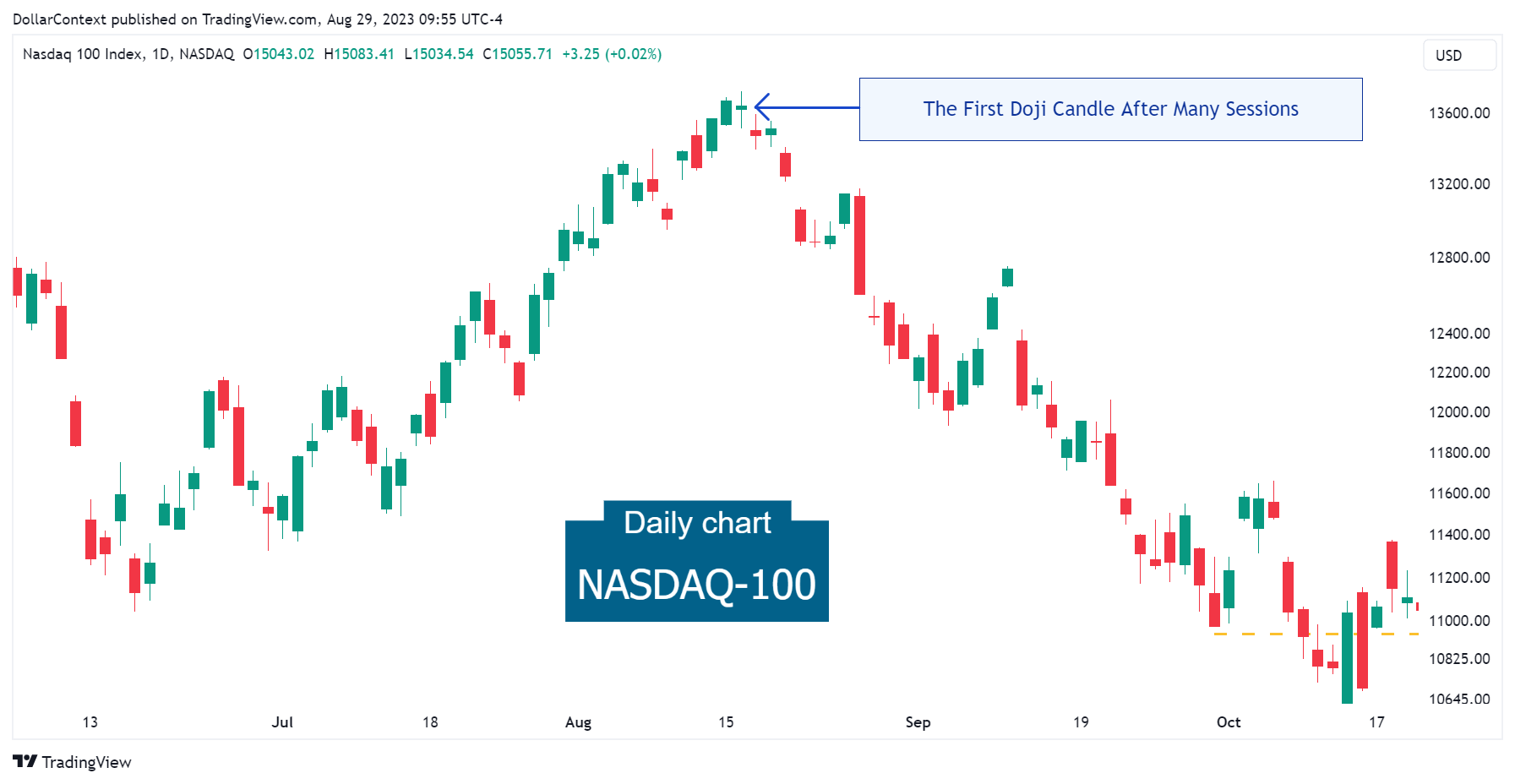Click the Daily chart NASDAQ-100 label box
The image size is (1515, 784).
[697, 562]
